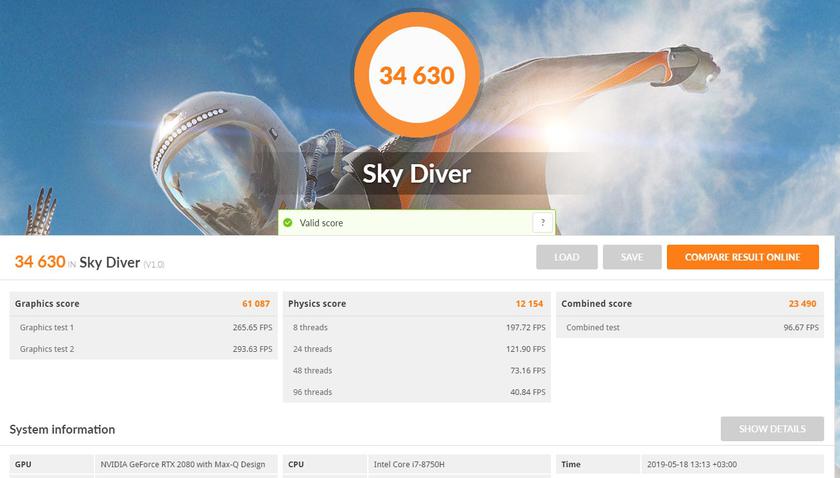Click the green valid score checkmark icon

(x=288, y=223)
